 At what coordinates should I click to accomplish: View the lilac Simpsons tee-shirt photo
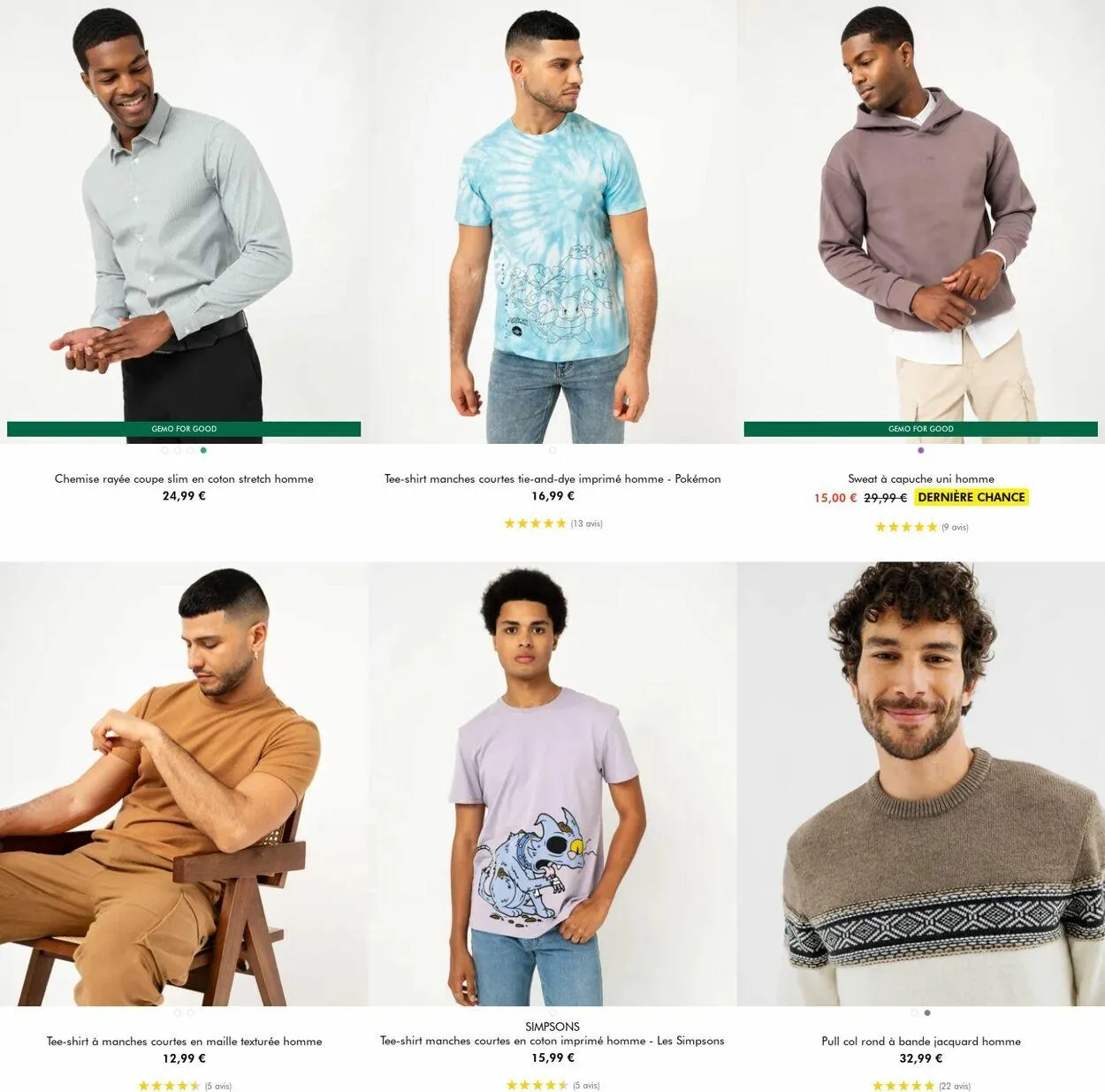pyautogui.click(x=552, y=784)
